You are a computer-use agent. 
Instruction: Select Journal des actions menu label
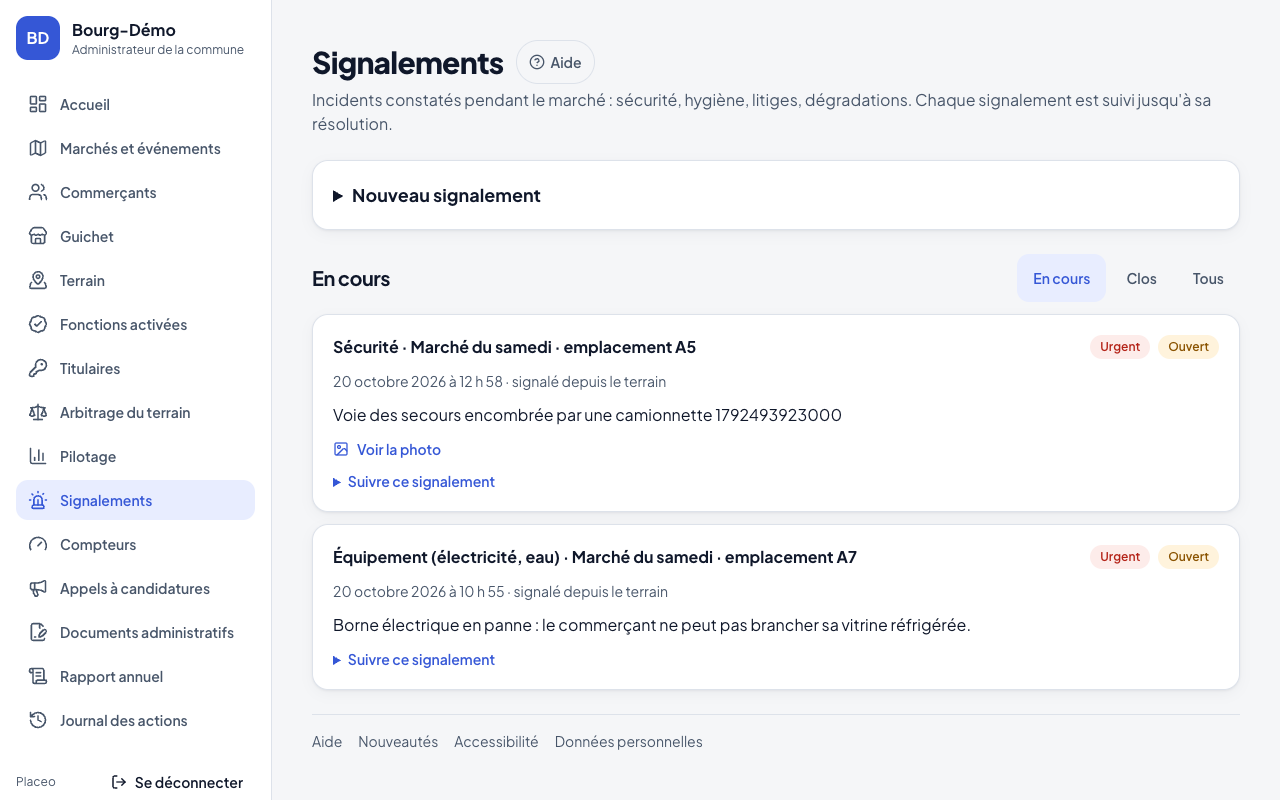[x=124, y=720]
